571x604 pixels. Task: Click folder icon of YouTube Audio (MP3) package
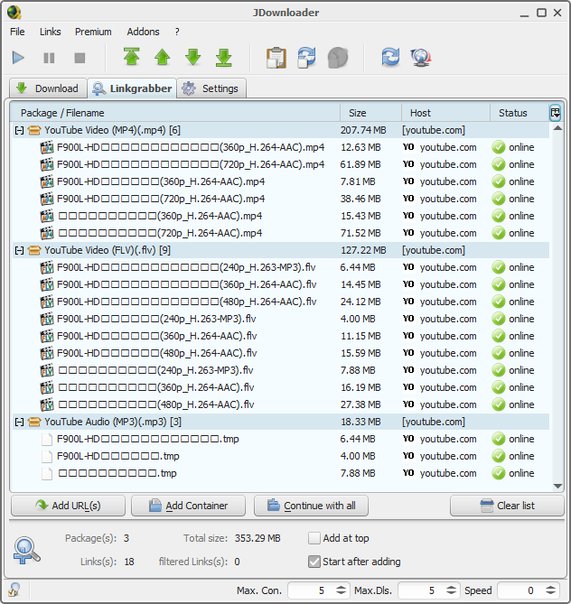point(34,421)
